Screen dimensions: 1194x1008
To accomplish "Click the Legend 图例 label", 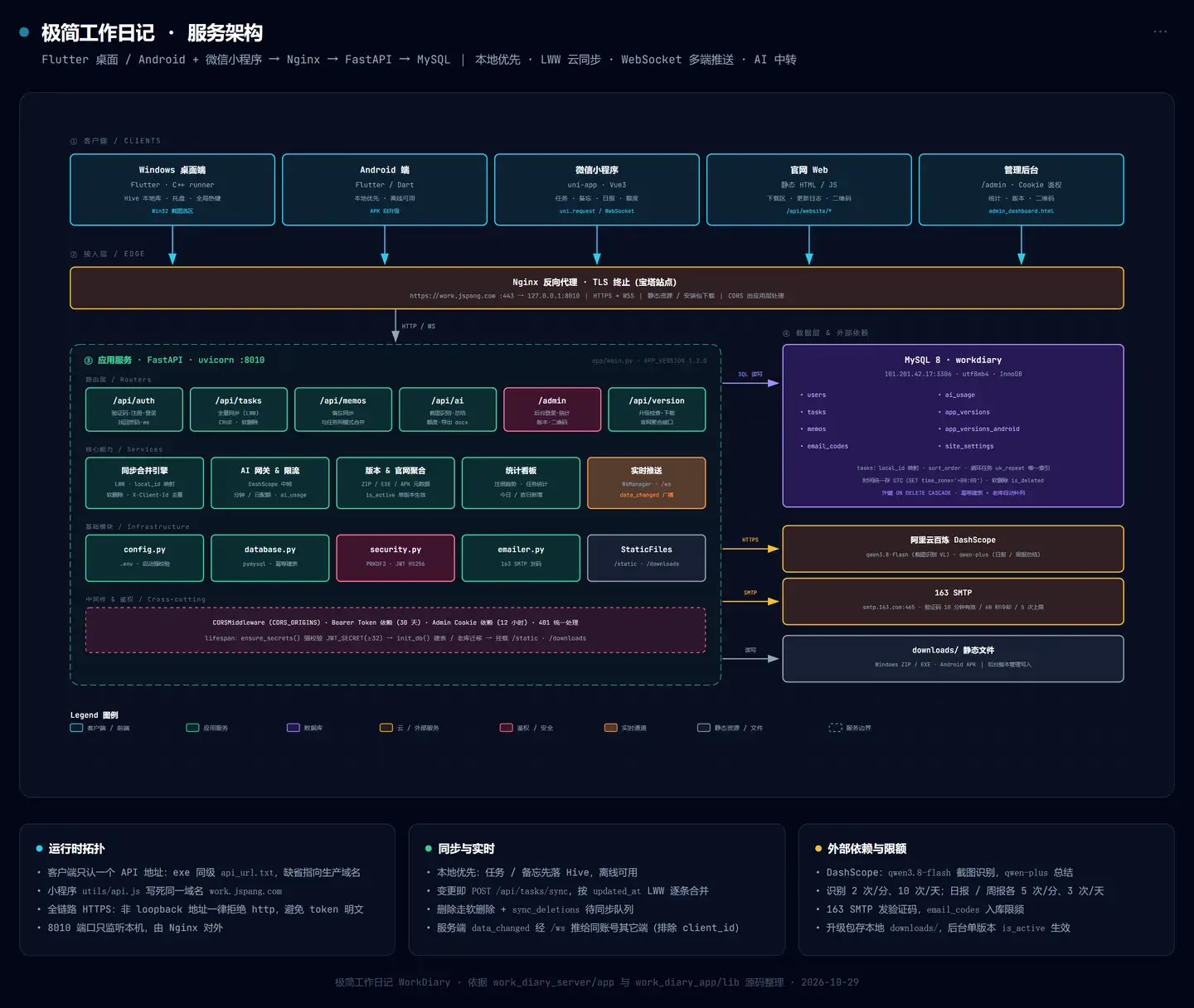I will 95,715.
